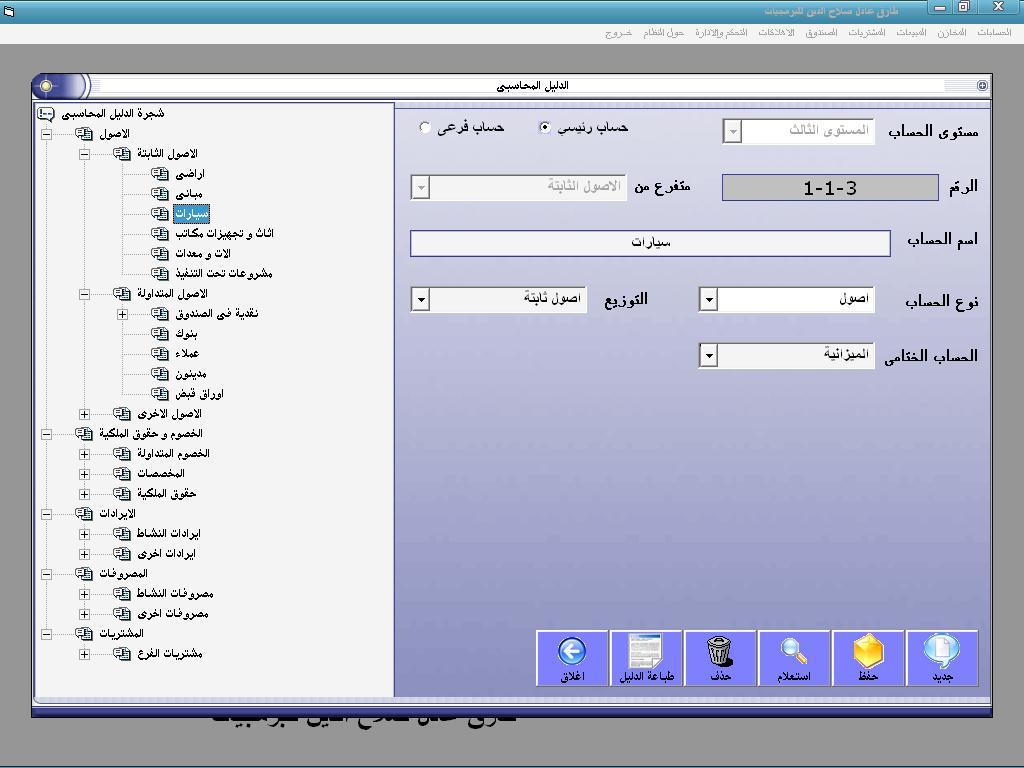Screen dimensions: 1024x768
Task: Click the حذف trash can icon
Action: pos(720,651)
